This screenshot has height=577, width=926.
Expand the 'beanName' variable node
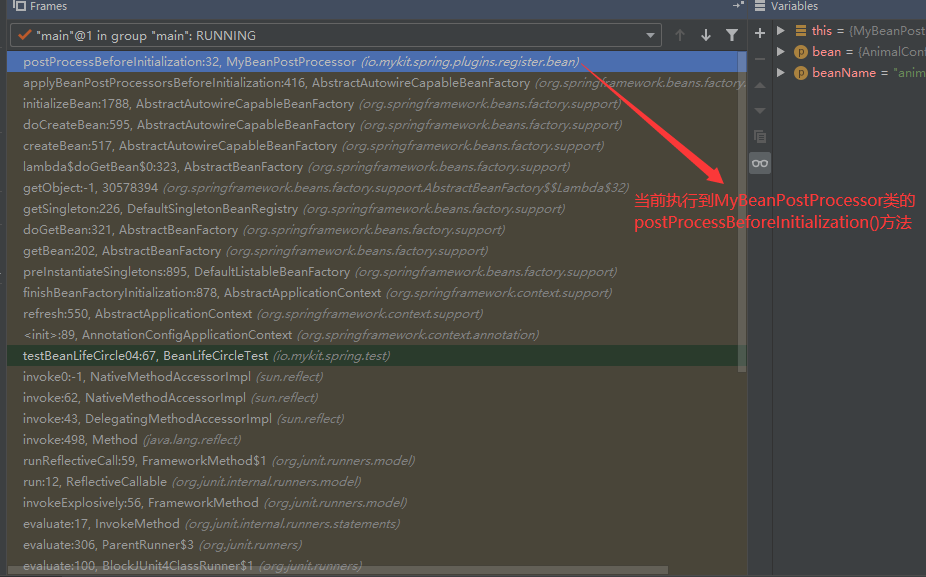point(781,73)
